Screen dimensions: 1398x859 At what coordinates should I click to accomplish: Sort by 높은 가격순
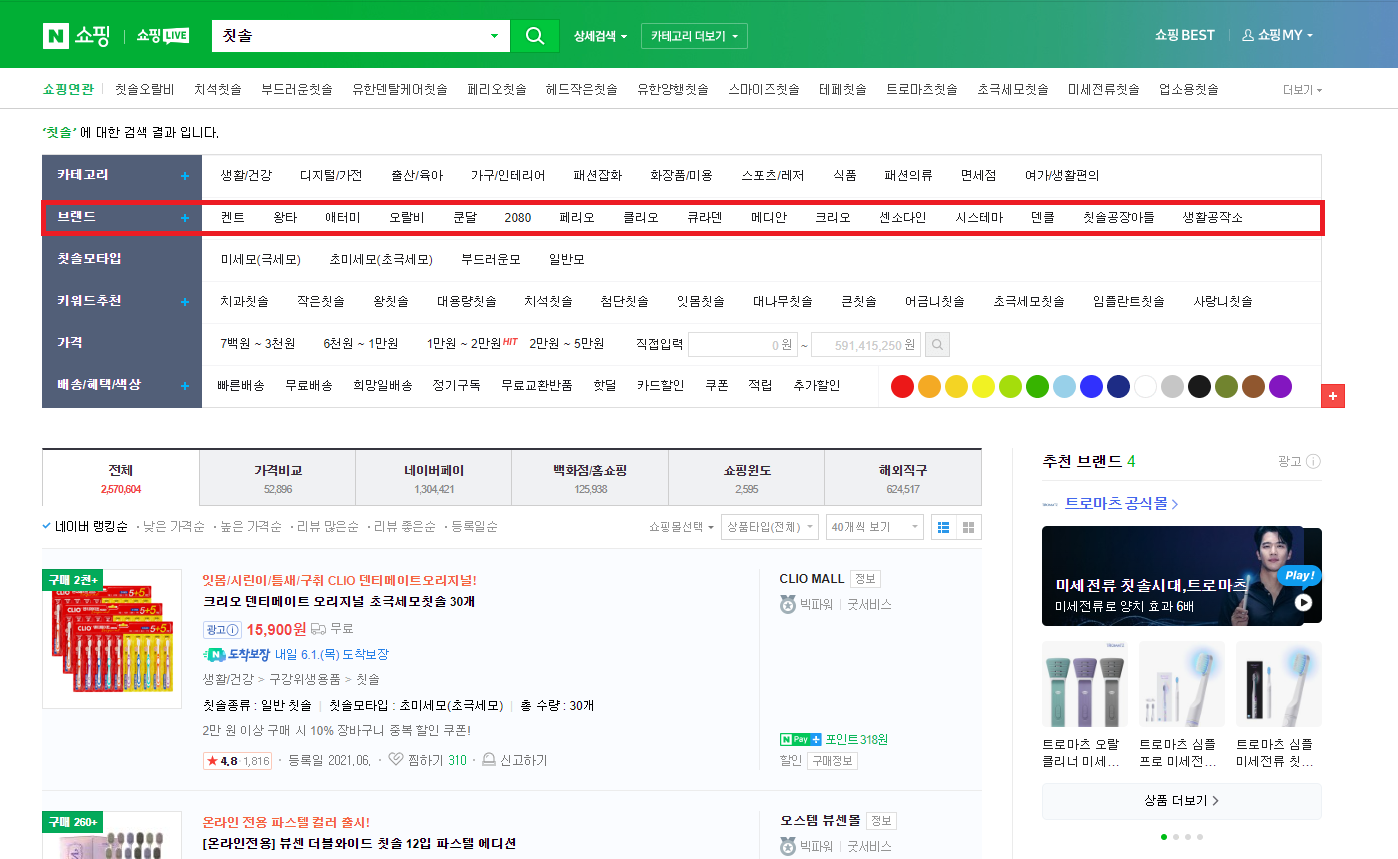point(250,526)
